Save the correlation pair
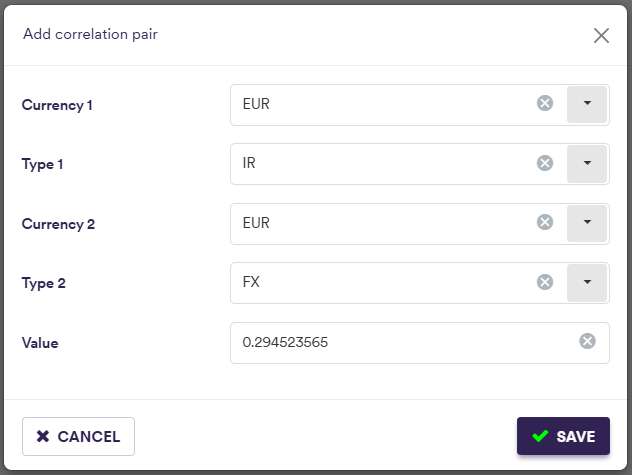 click(563, 436)
